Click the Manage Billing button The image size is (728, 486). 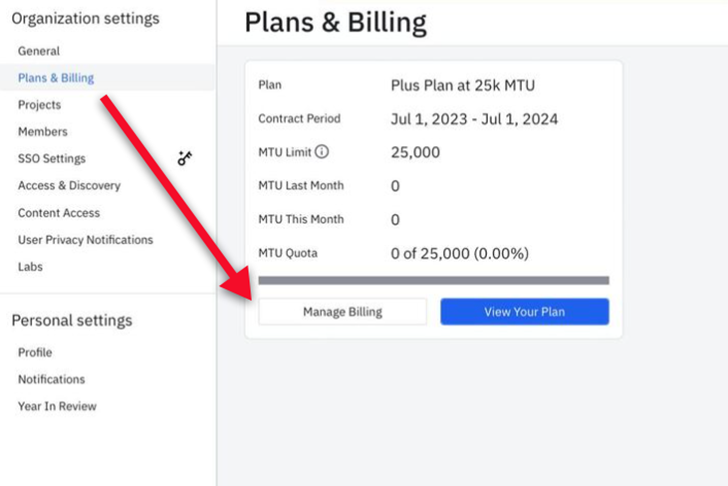(343, 311)
